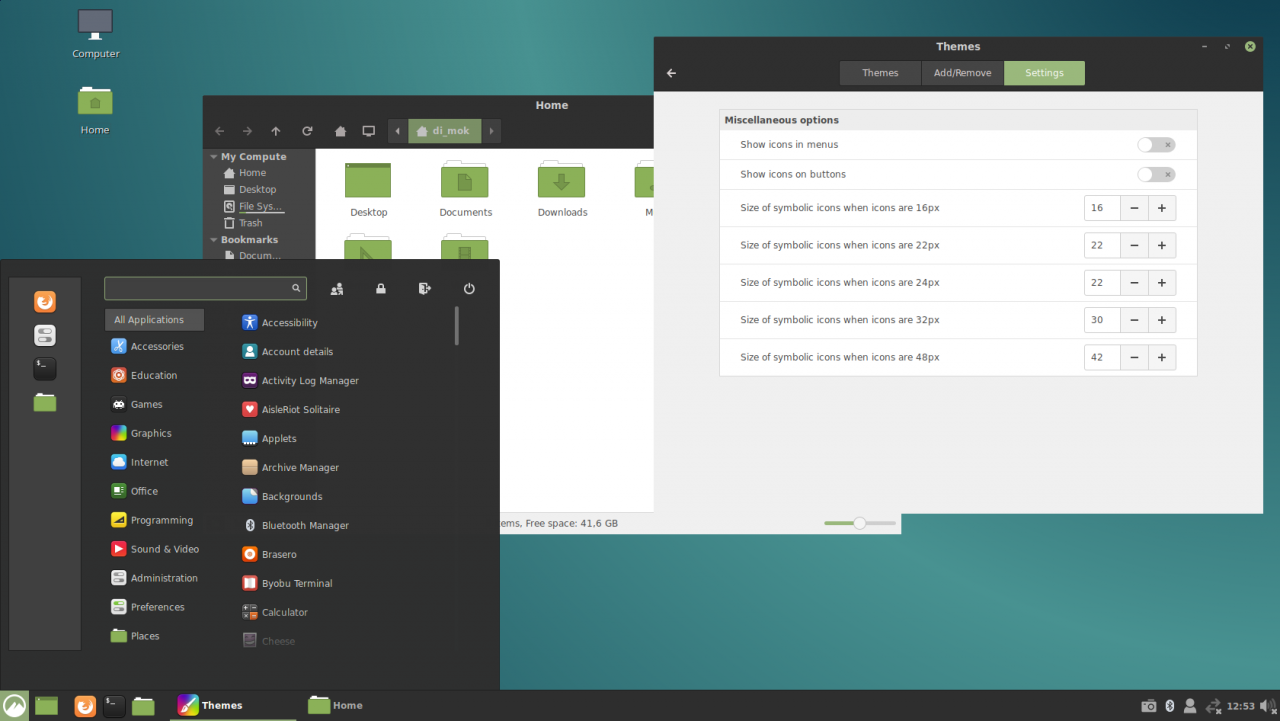Viewport: 1280px width, 721px height.
Task: Launch terminal from the taskbar panel
Action: [x=114, y=706]
